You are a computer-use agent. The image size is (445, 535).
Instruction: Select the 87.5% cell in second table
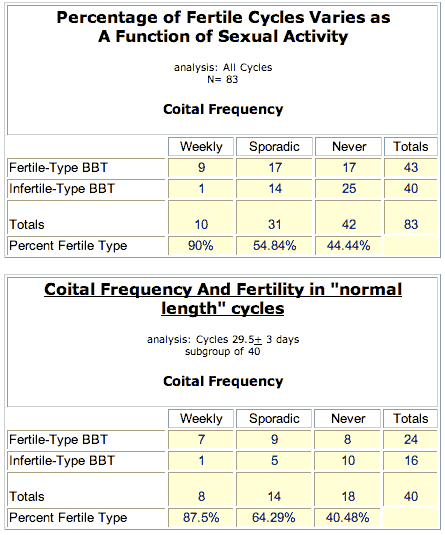[x=201, y=518]
